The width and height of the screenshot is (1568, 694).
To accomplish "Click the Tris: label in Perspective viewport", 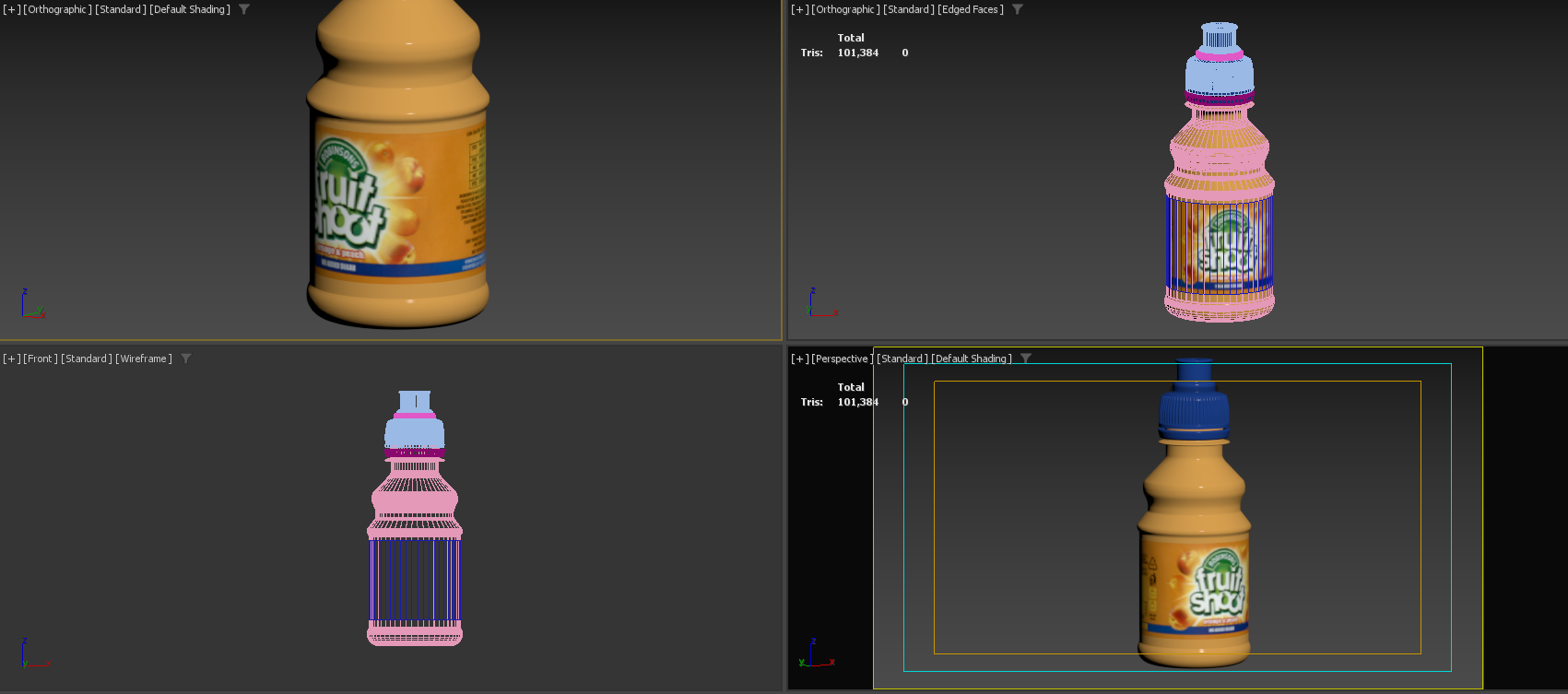I will (811, 402).
